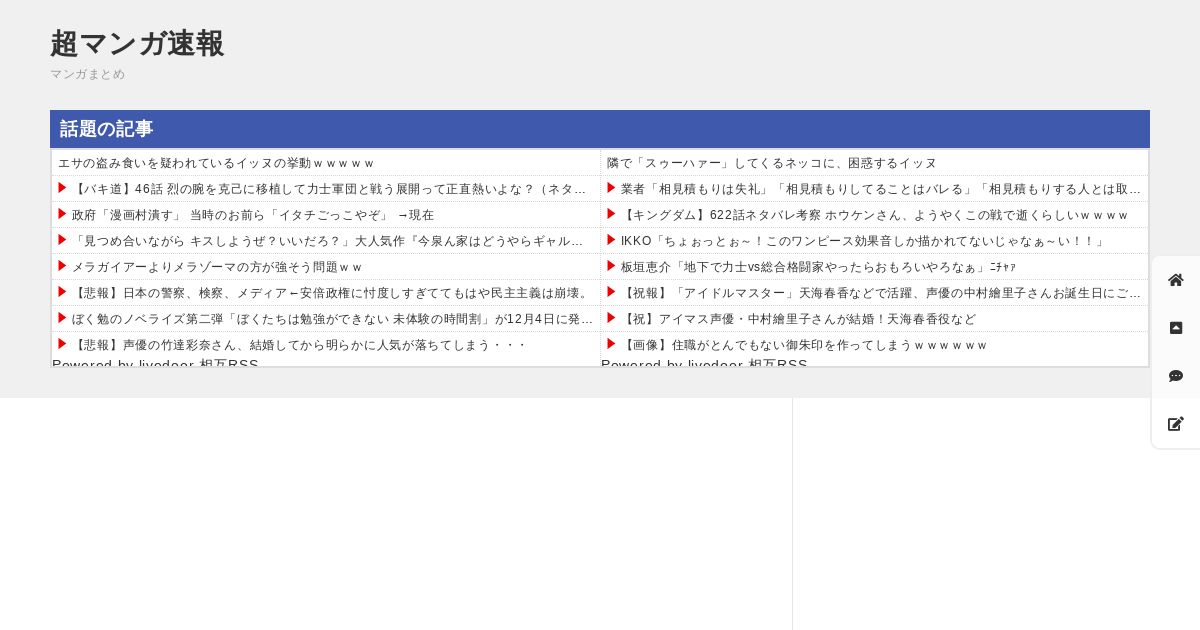Click the 話題の記事 header bar

(600, 129)
